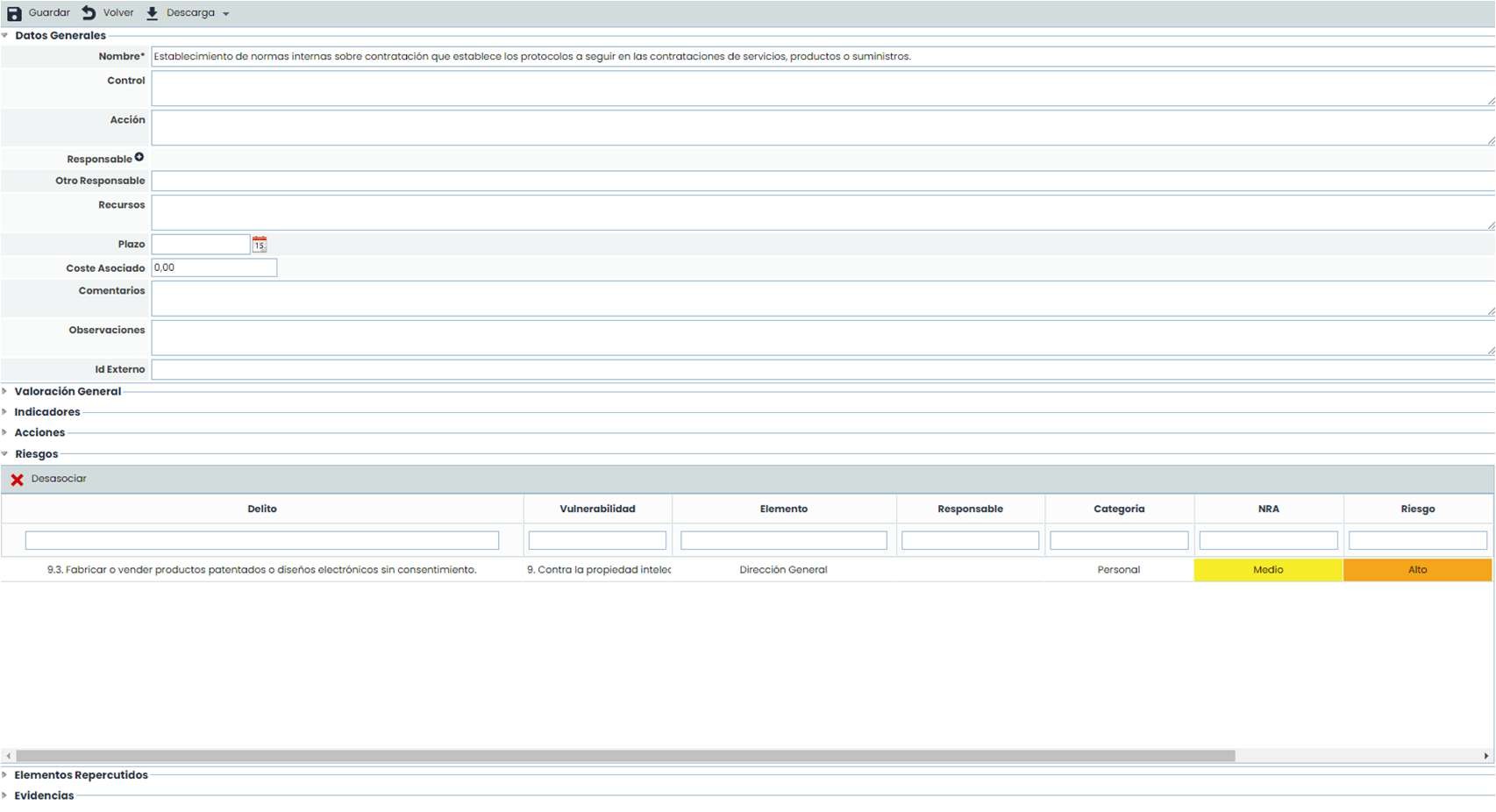Image resolution: width=1496 pixels, height=812 pixels.
Task: Click the Descarga download icon
Action: tap(152, 13)
